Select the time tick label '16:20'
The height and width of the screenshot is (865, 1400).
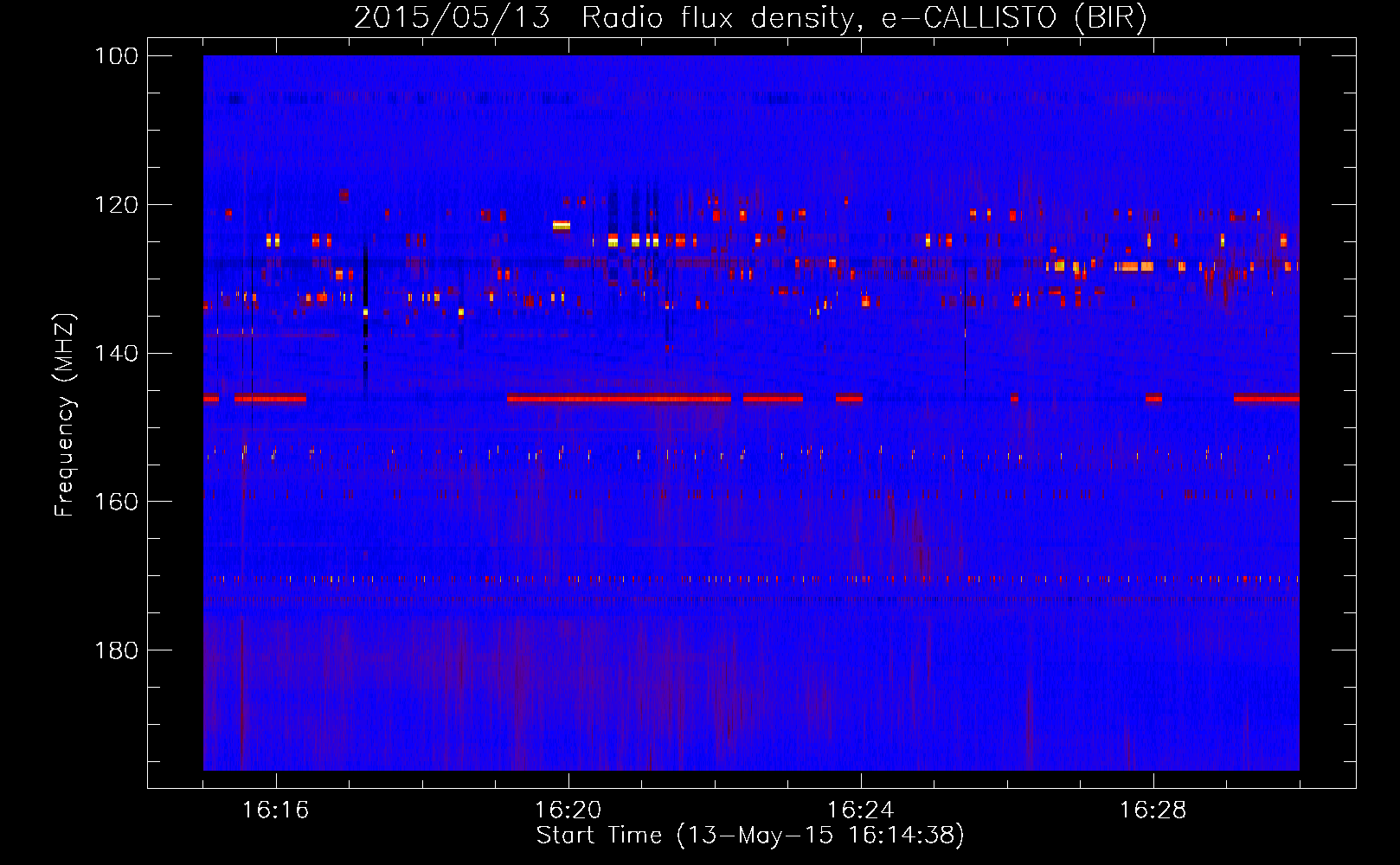click(568, 811)
